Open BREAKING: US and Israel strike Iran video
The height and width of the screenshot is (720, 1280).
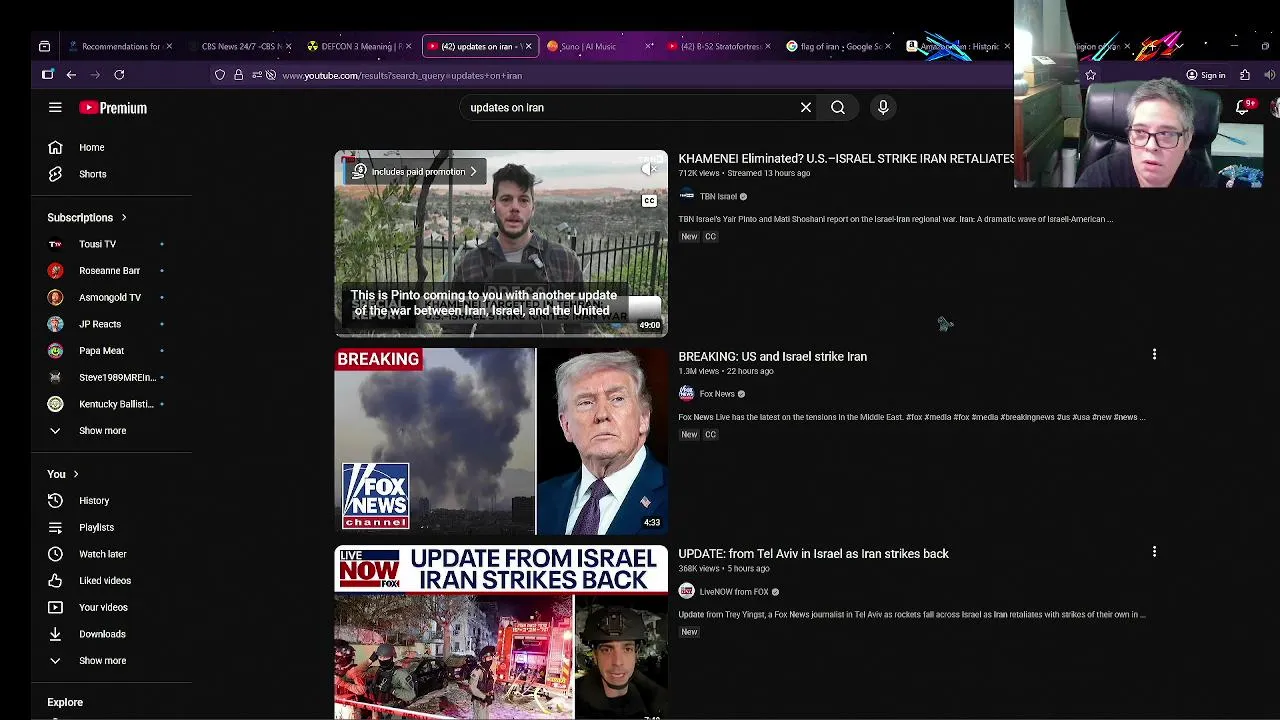point(772,357)
